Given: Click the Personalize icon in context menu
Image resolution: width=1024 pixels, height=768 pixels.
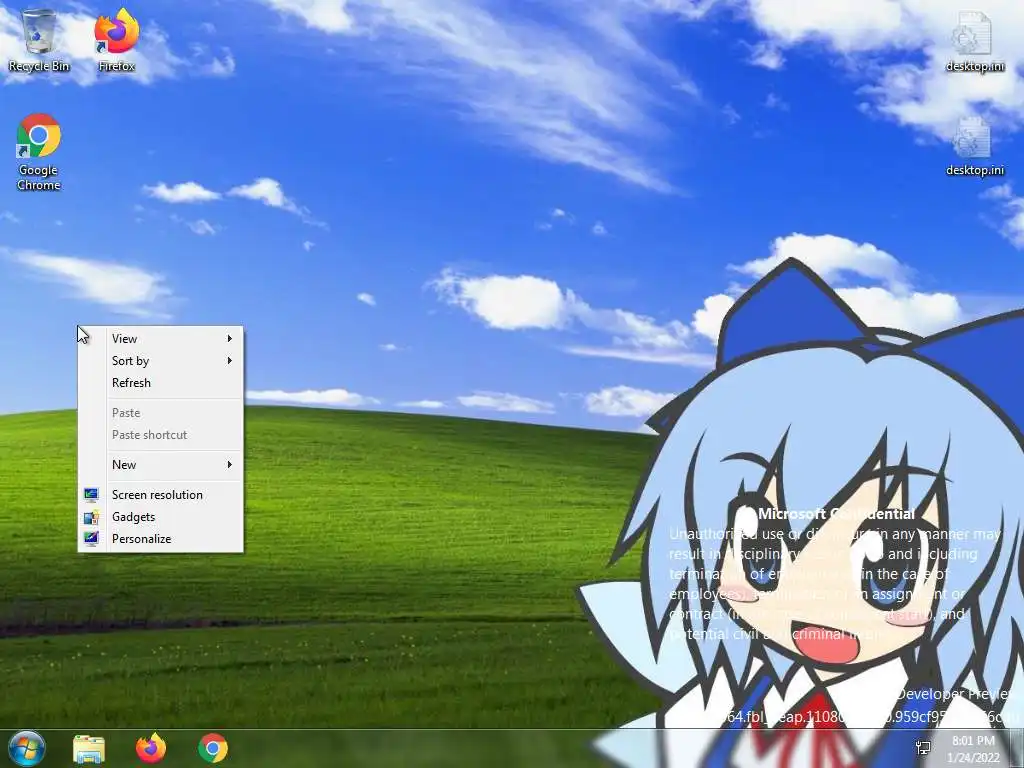Looking at the screenshot, I should pyautogui.click(x=91, y=539).
